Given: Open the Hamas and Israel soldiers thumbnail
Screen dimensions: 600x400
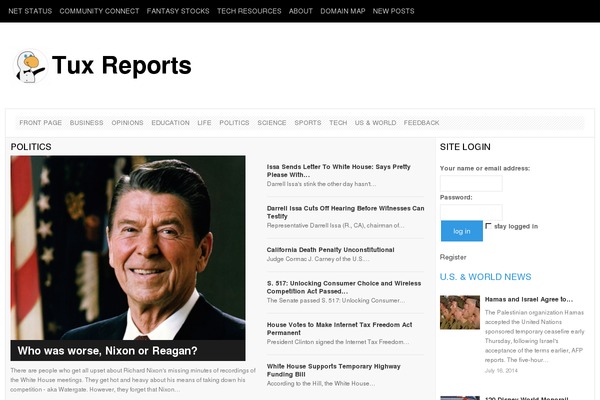Looking at the screenshot, I should pyautogui.click(x=460, y=312).
